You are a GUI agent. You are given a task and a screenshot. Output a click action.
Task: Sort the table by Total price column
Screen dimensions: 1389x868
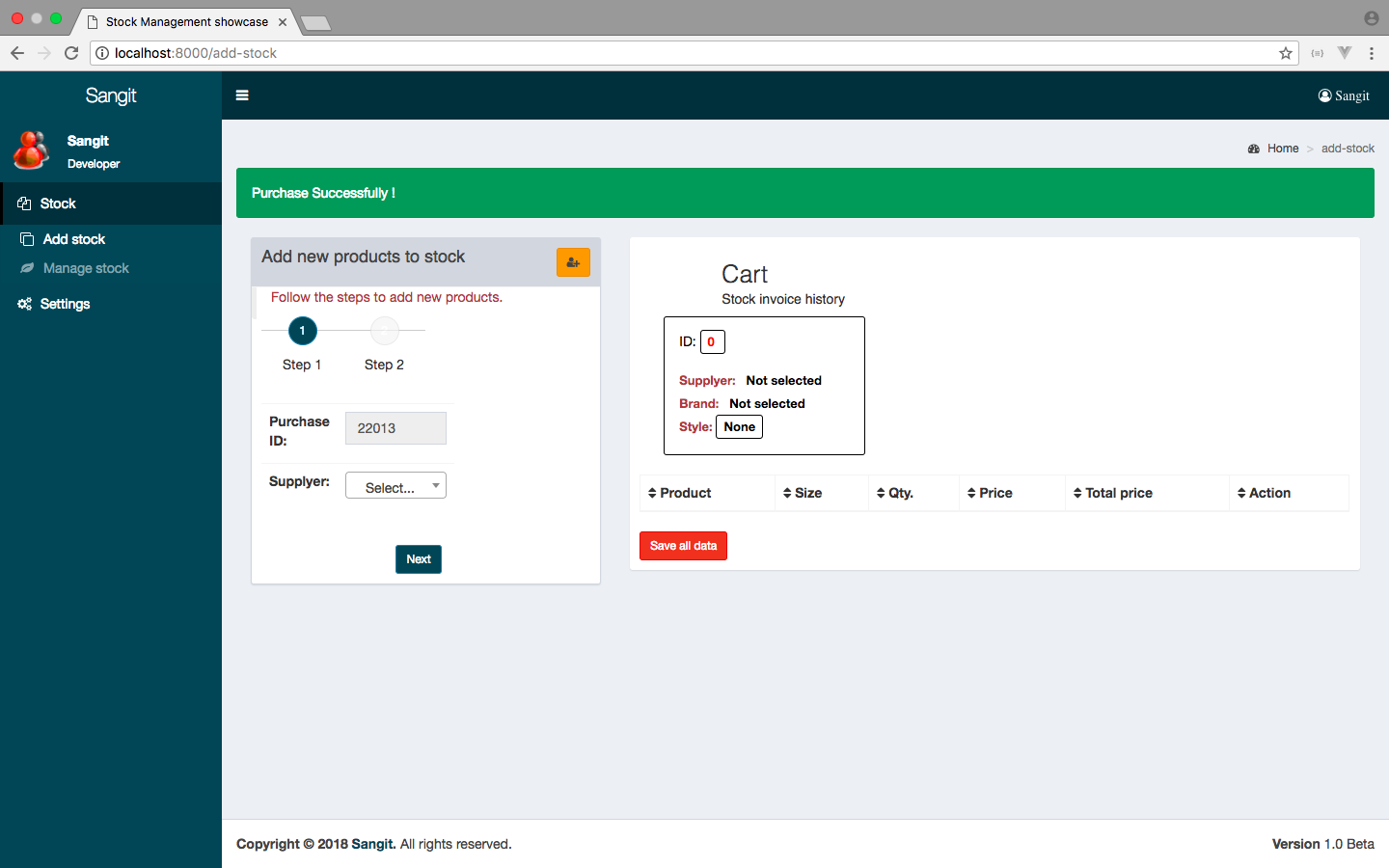(x=1112, y=493)
